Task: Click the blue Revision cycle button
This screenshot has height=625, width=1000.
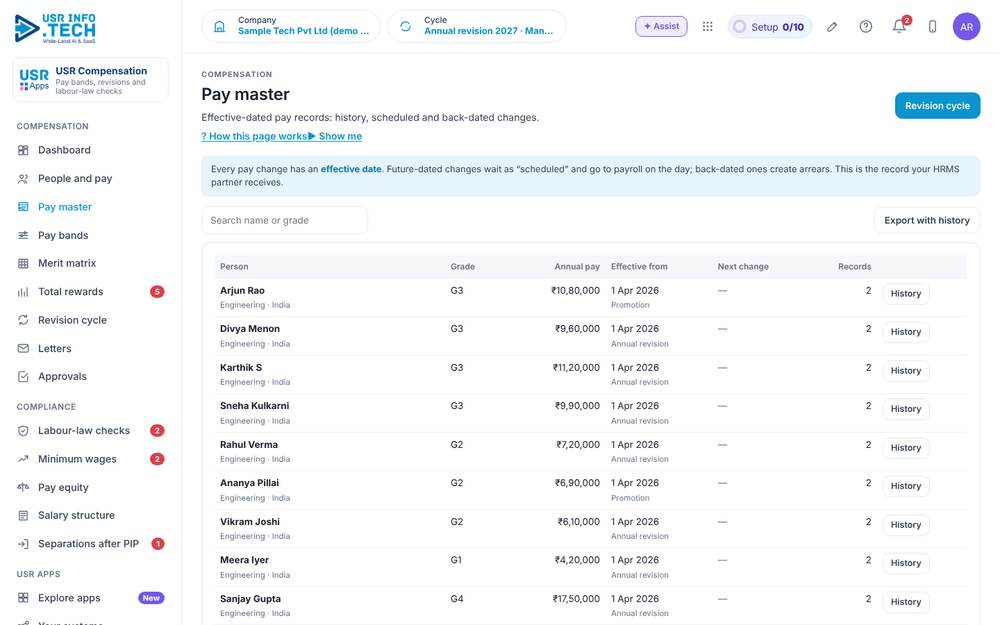Action: coord(937,106)
